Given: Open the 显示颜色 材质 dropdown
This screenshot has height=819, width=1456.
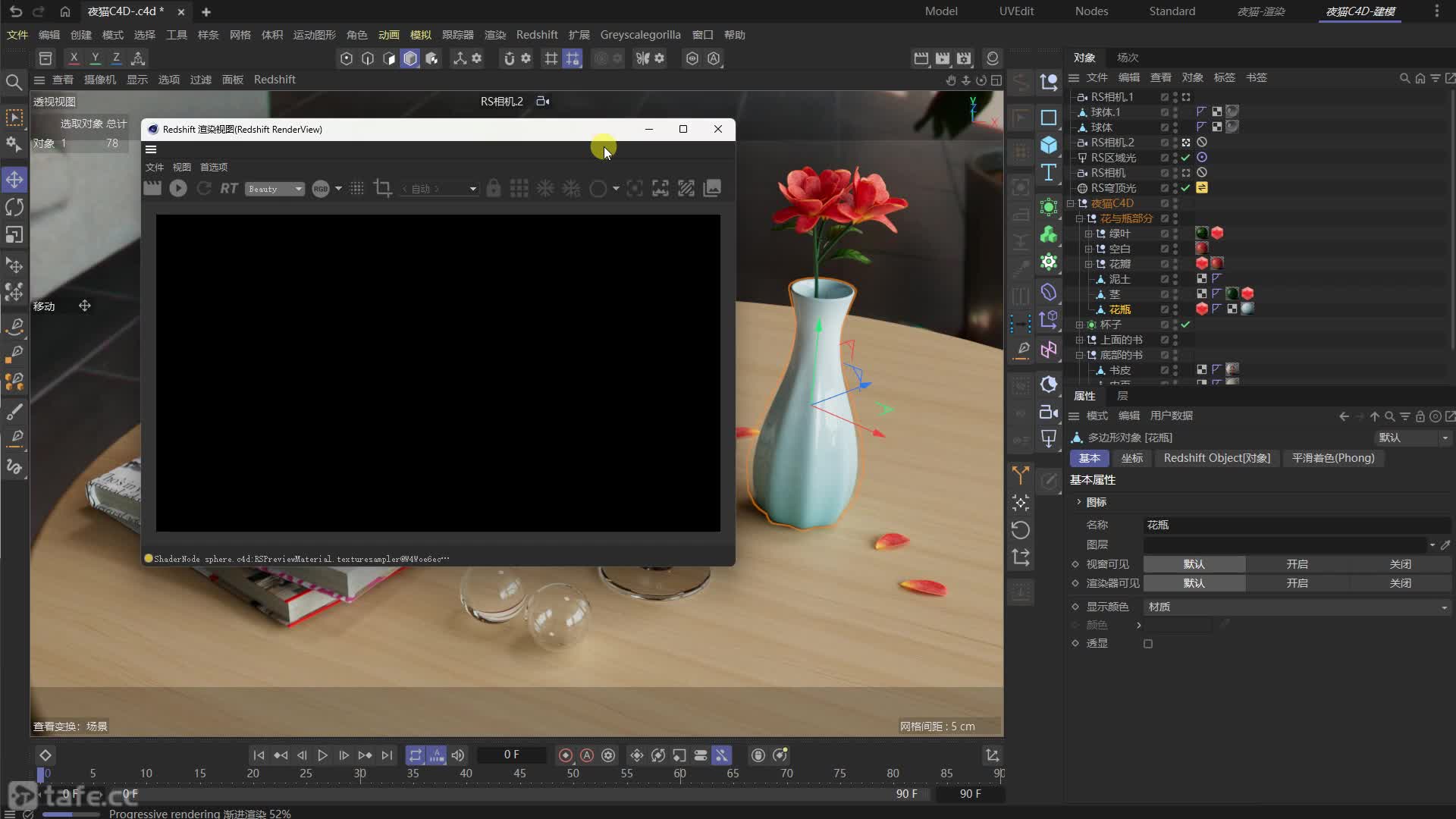Looking at the screenshot, I should point(1298,607).
